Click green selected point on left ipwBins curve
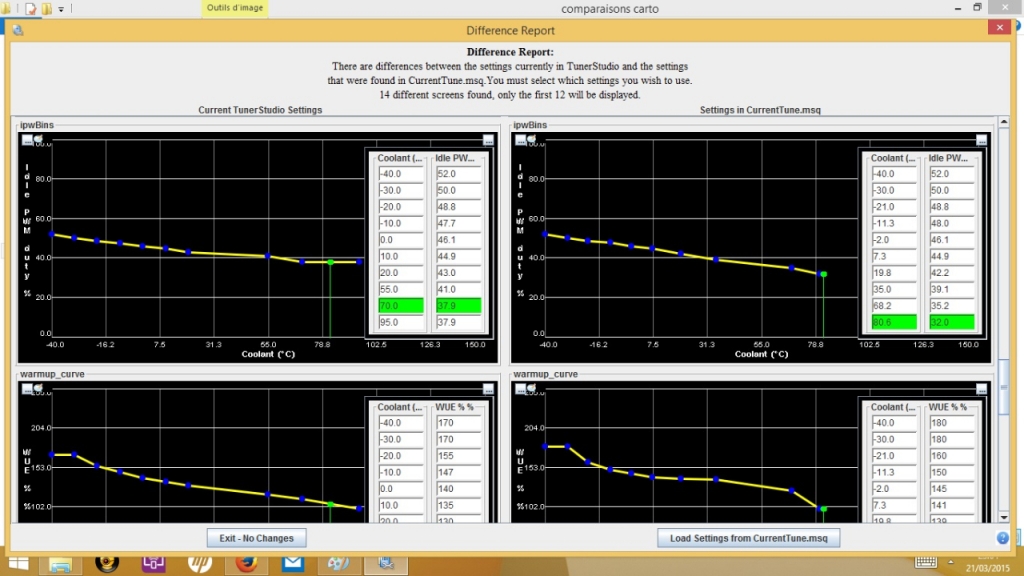 (330, 263)
